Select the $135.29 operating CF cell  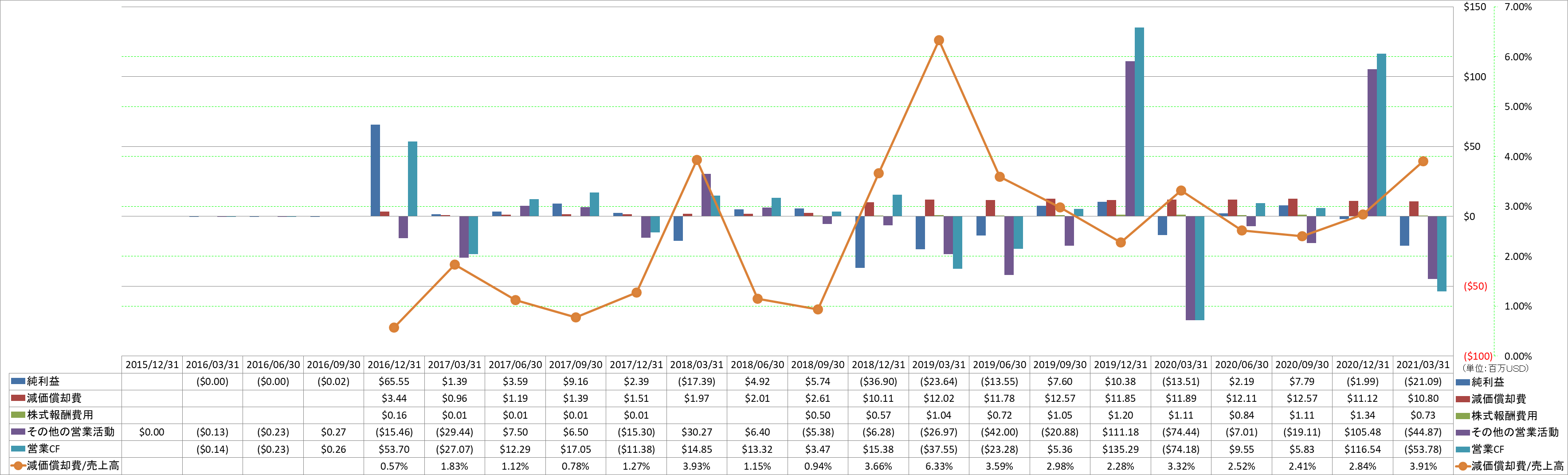click(x=1121, y=449)
